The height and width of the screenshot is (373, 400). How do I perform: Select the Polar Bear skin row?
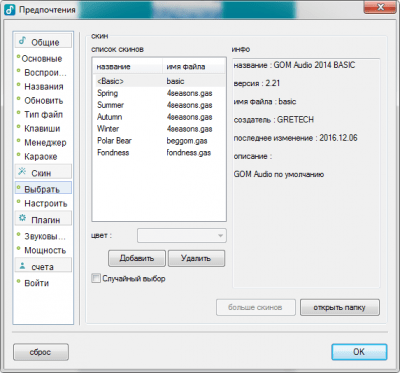point(159,141)
